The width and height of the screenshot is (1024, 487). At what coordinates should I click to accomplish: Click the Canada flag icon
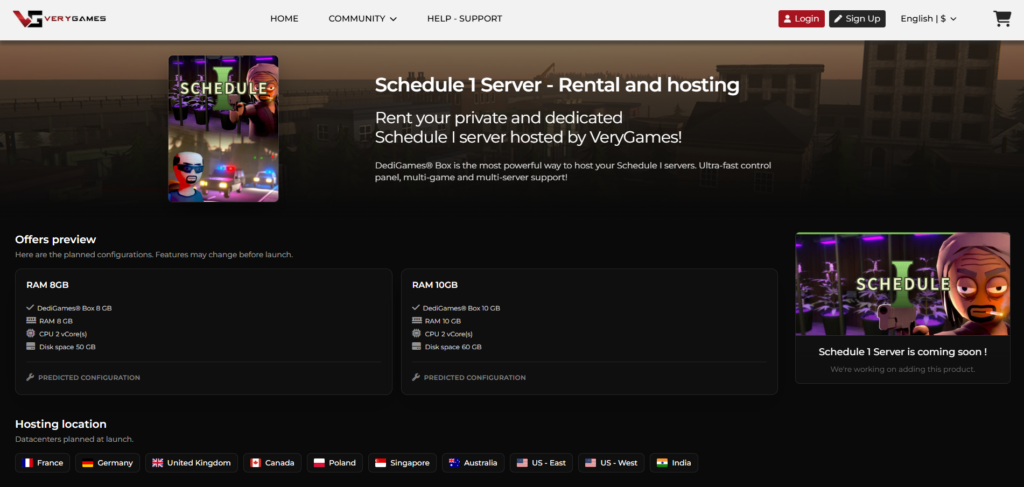pos(255,463)
